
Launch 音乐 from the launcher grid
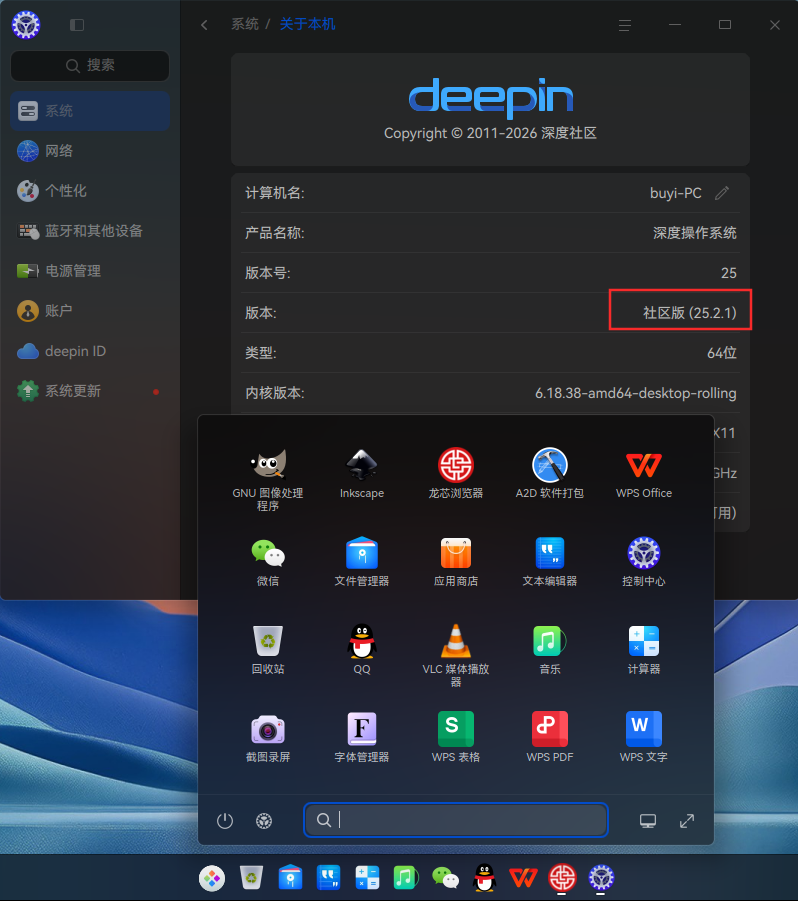point(550,649)
